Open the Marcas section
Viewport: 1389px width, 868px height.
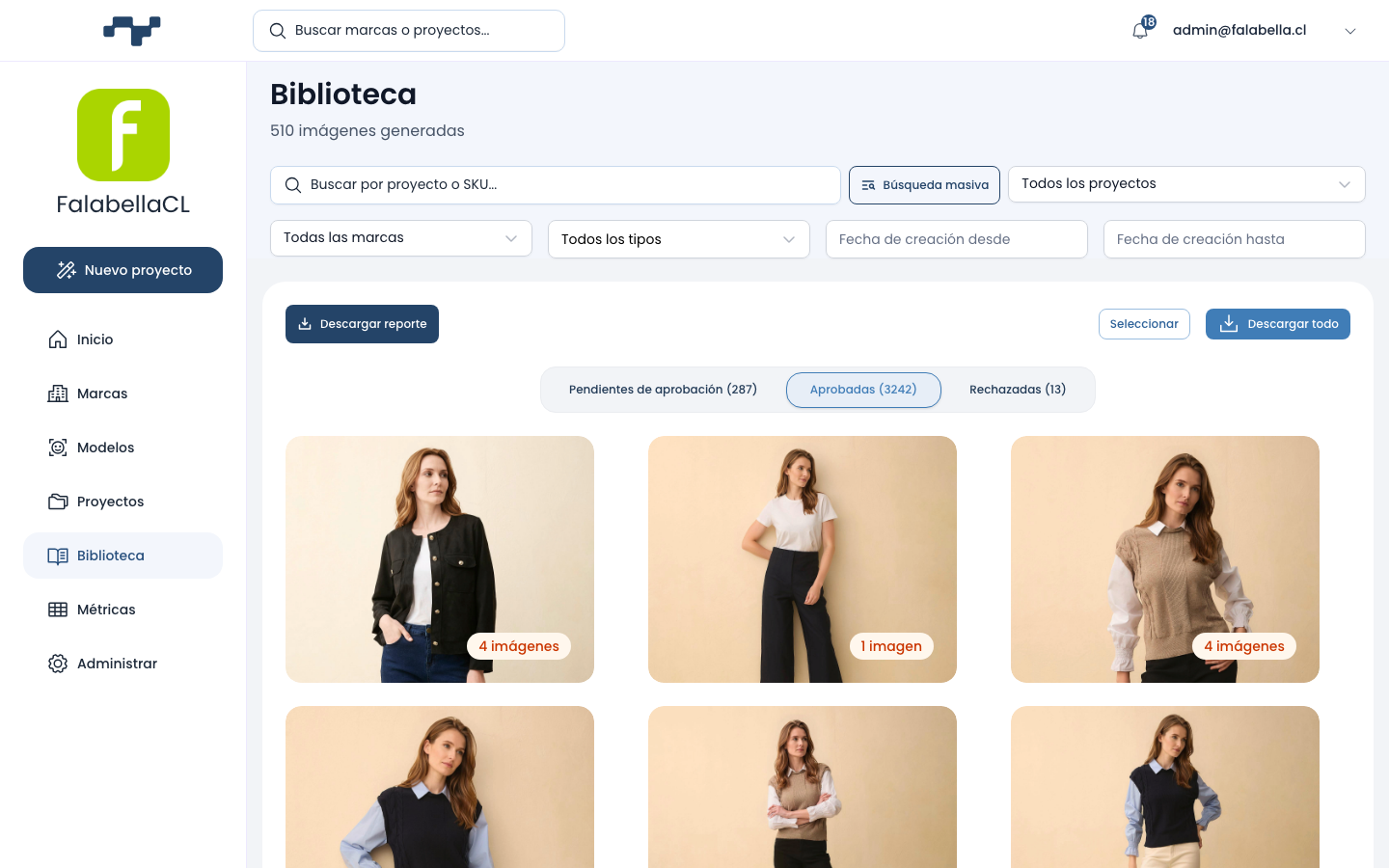(123, 393)
